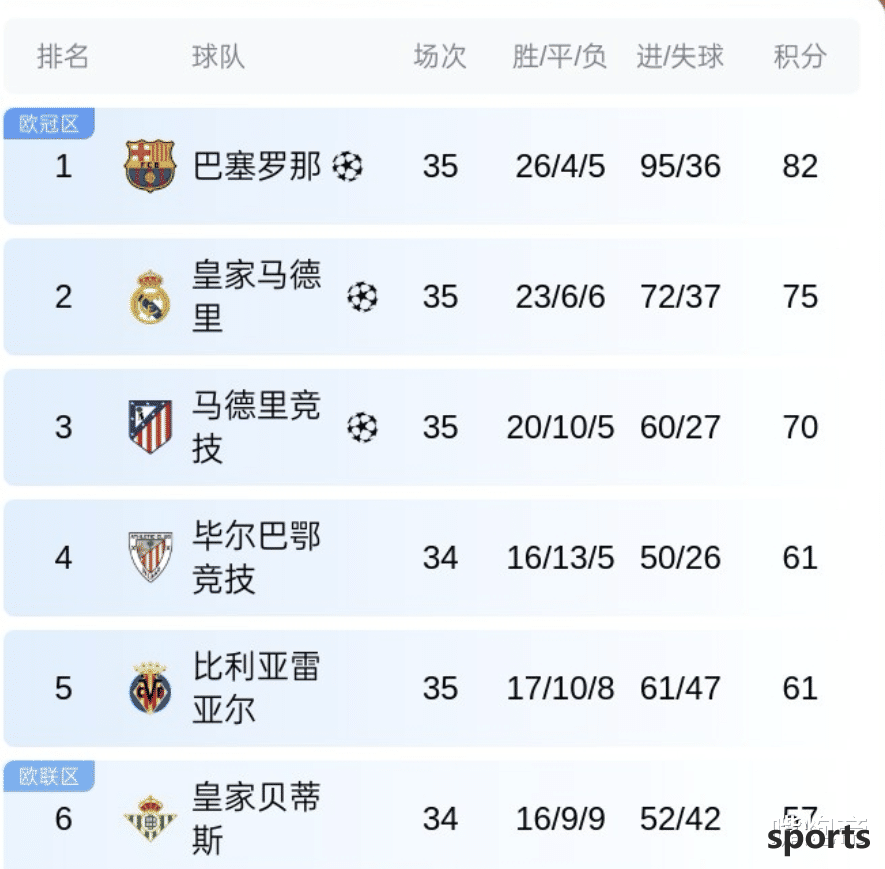Click the Athletic Bilbao club crest
This screenshot has height=869, width=885.
click(x=150, y=557)
